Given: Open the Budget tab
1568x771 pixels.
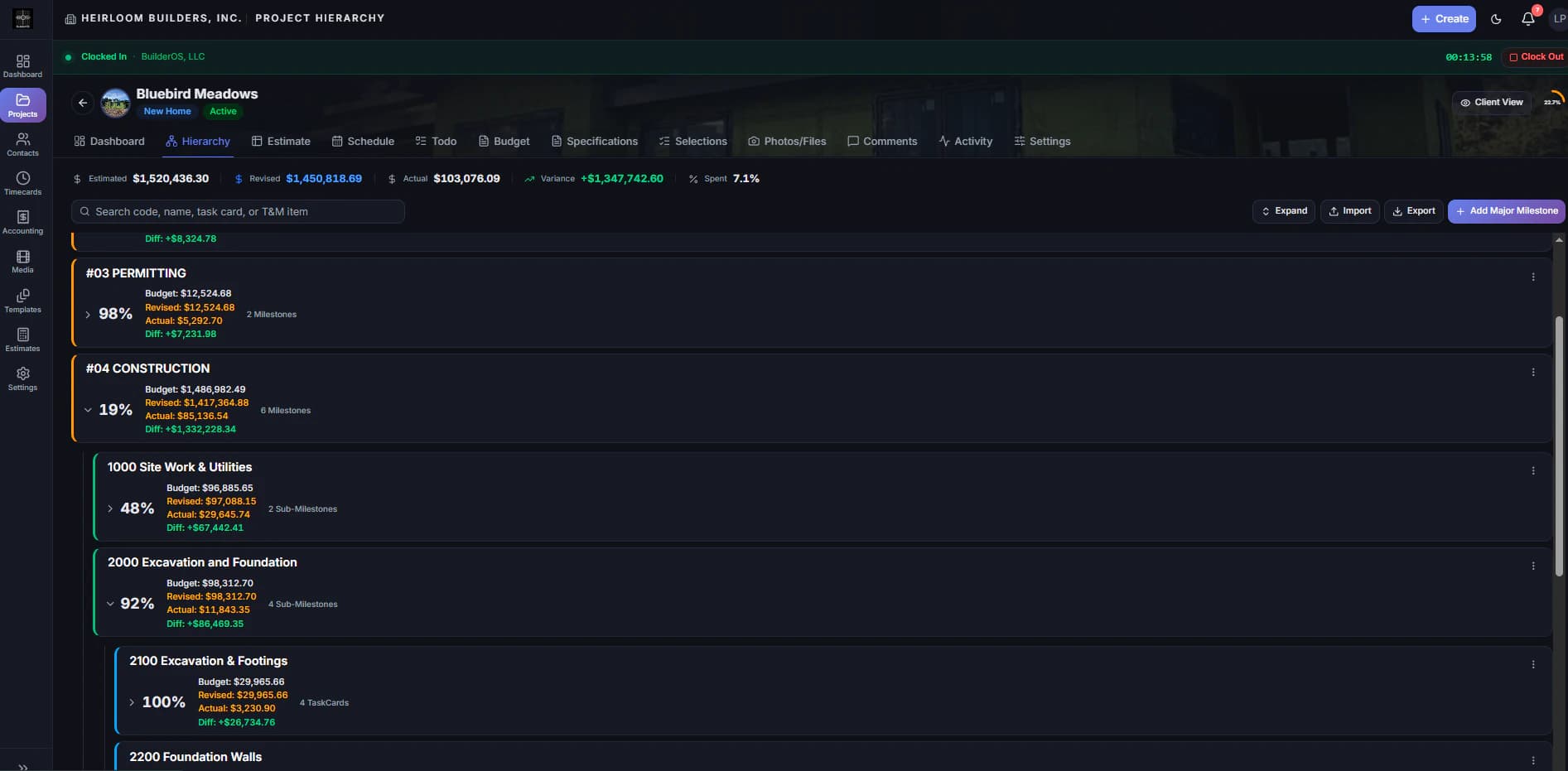Looking at the screenshot, I should (504, 142).
